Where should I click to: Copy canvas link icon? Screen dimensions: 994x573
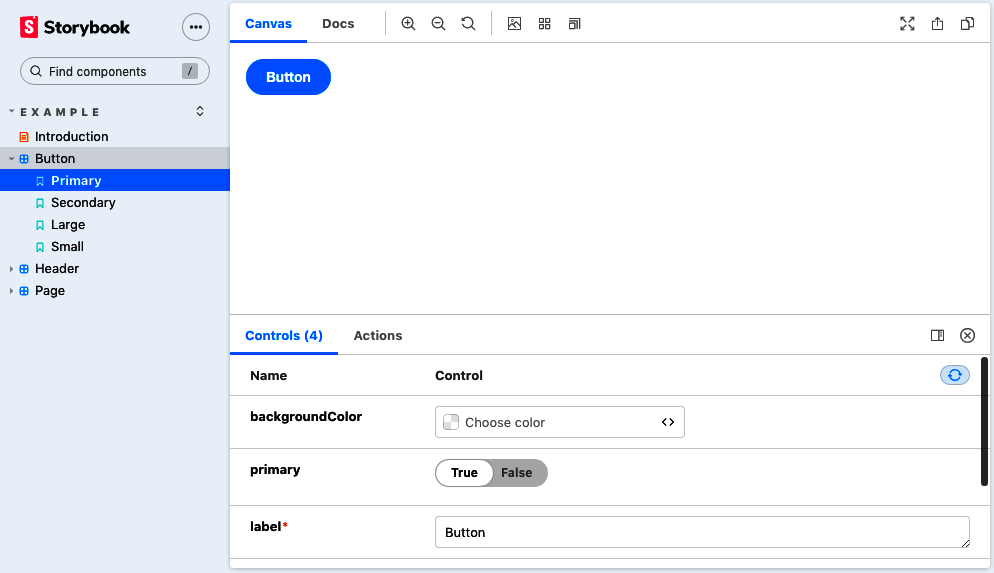tap(967, 24)
